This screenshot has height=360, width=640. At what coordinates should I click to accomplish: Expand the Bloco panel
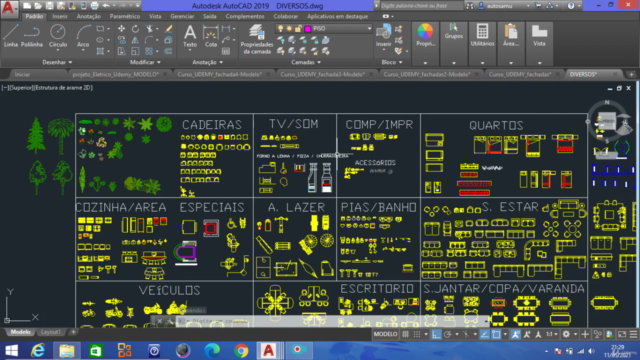click(x=392, y=62)
